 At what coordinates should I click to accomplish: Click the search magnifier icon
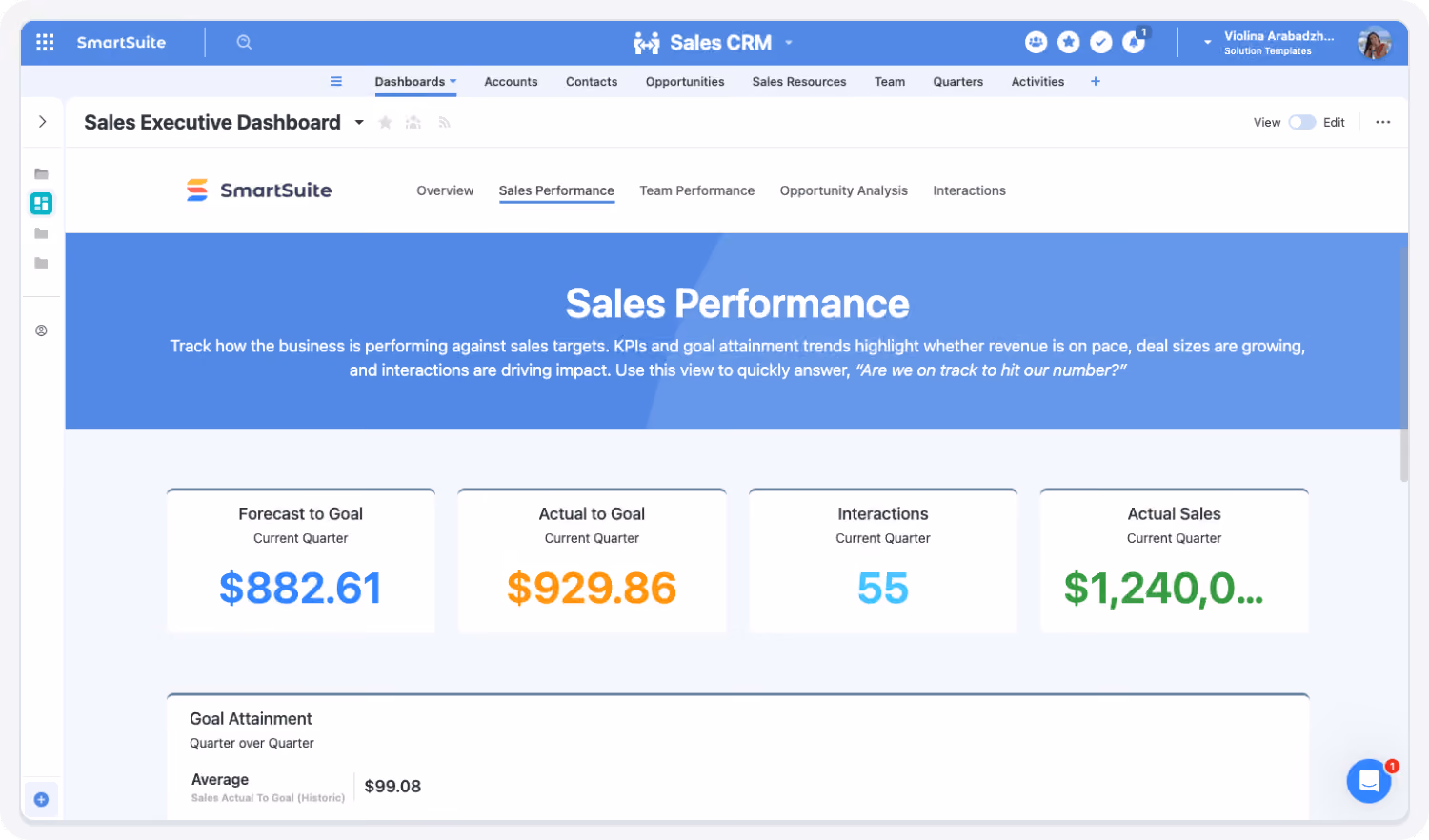244,42
